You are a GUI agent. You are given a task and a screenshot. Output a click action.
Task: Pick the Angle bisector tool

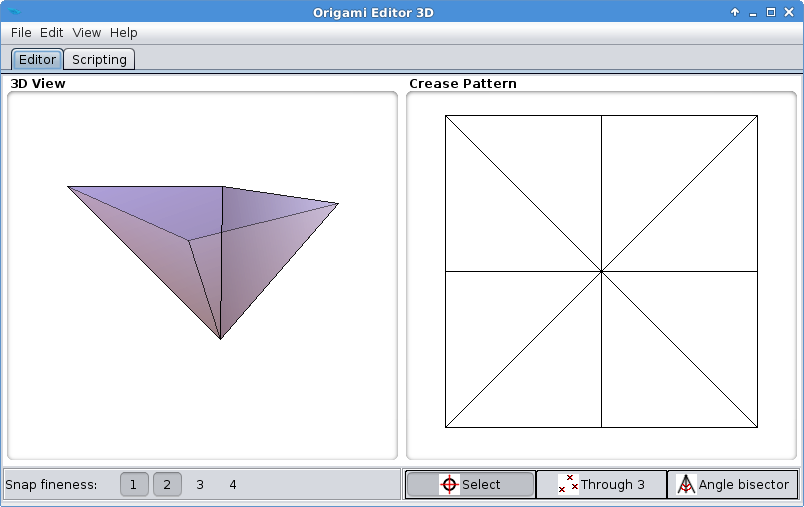click(x=732, y=485)
